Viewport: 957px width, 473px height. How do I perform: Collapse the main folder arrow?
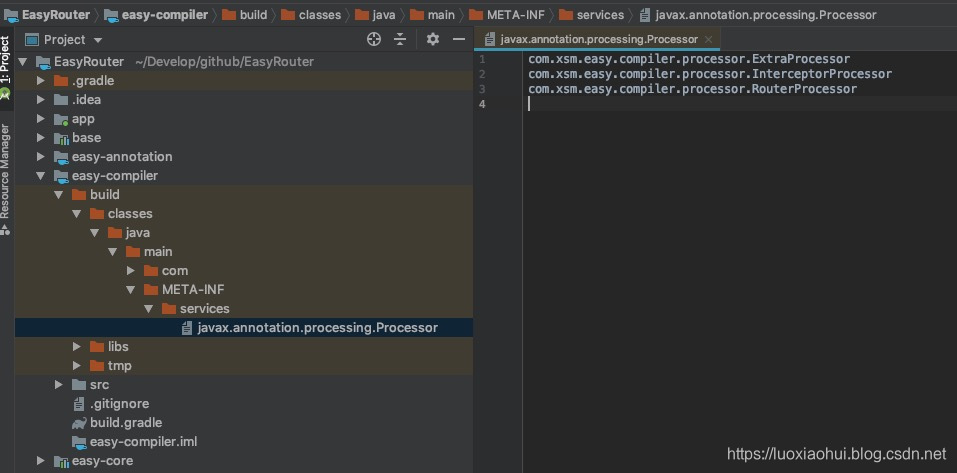112,251
